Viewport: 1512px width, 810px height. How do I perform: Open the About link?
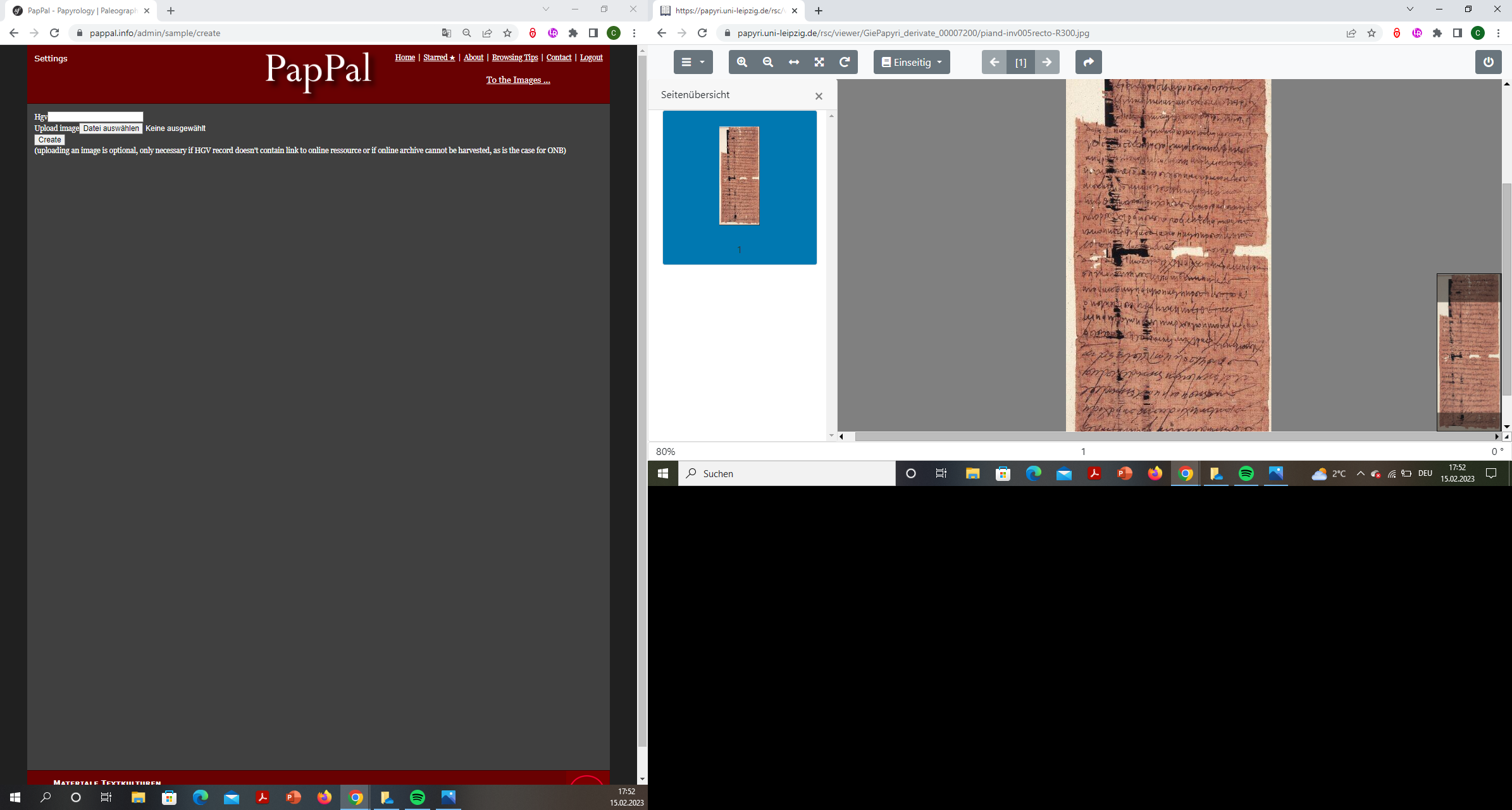tap(473, 58)
